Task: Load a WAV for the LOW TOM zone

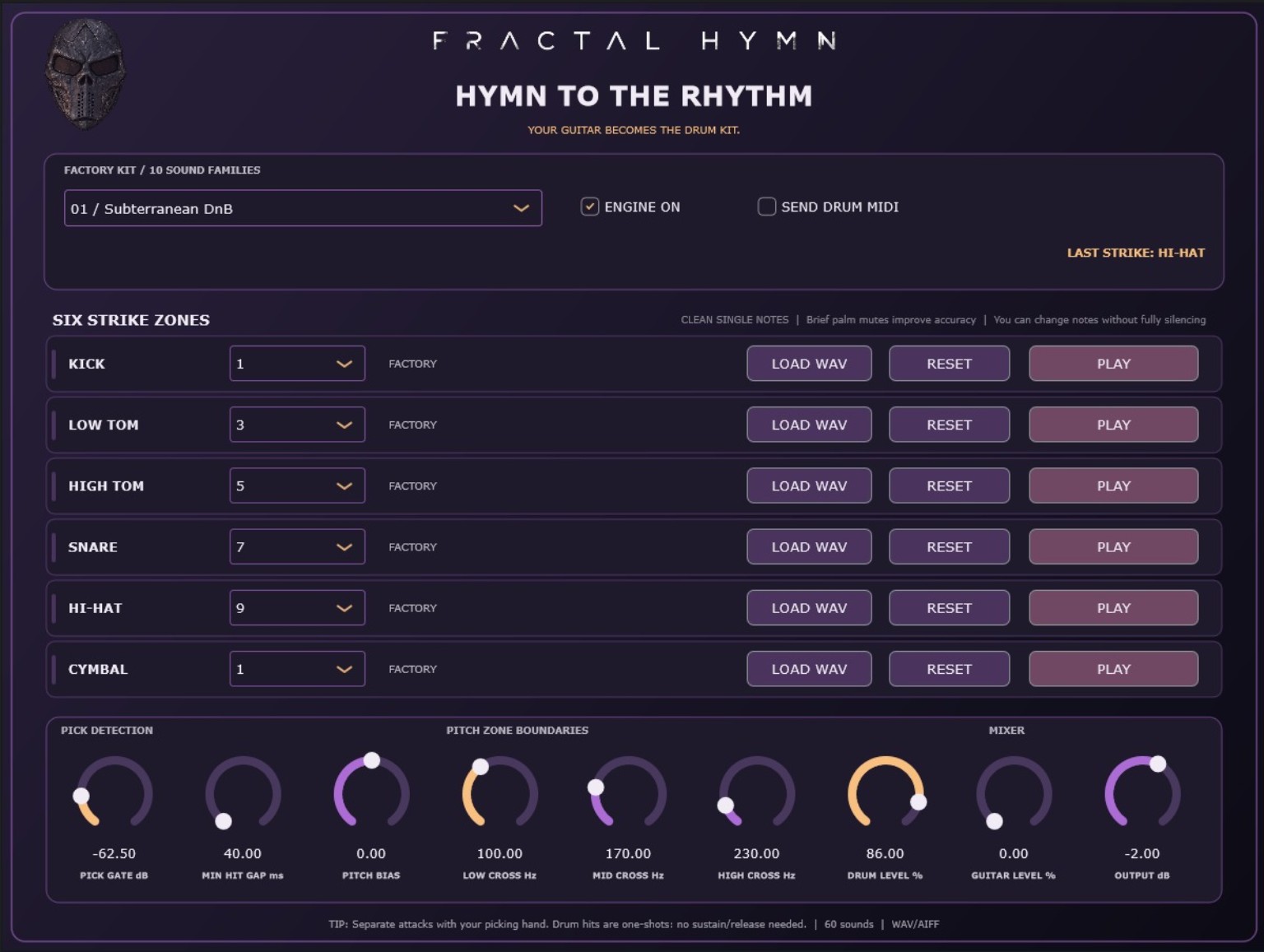Action: coord(809,425)
